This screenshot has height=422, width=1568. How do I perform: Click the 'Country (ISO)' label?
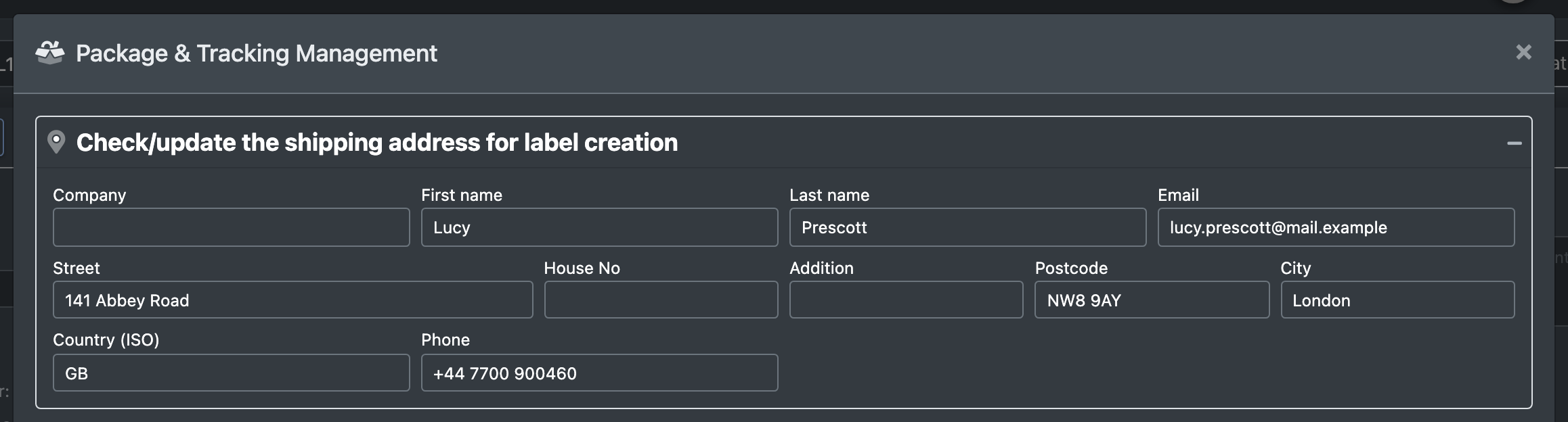click(106, 339)
